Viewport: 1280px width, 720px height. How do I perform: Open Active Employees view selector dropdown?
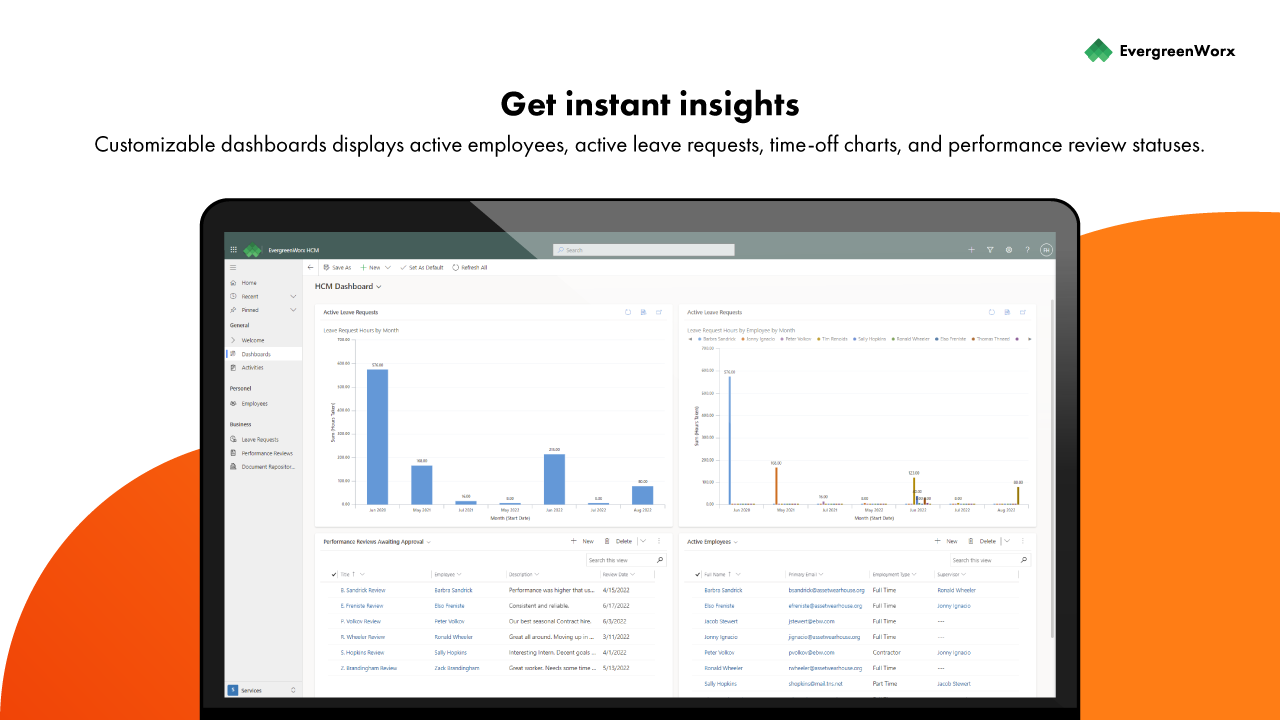736,541
